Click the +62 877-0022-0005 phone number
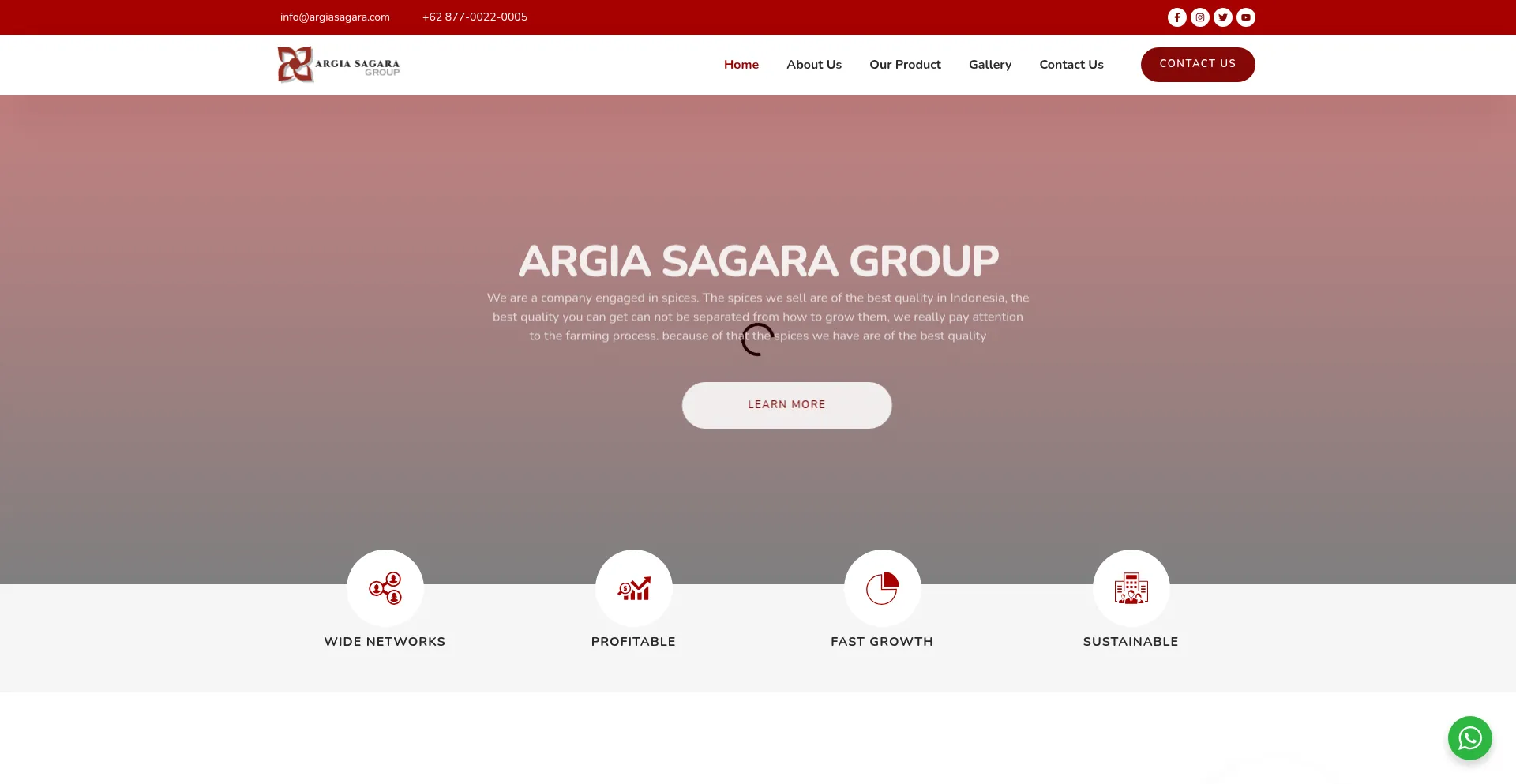This screenshot has width=1516, height=784. (x=475, y=17)
